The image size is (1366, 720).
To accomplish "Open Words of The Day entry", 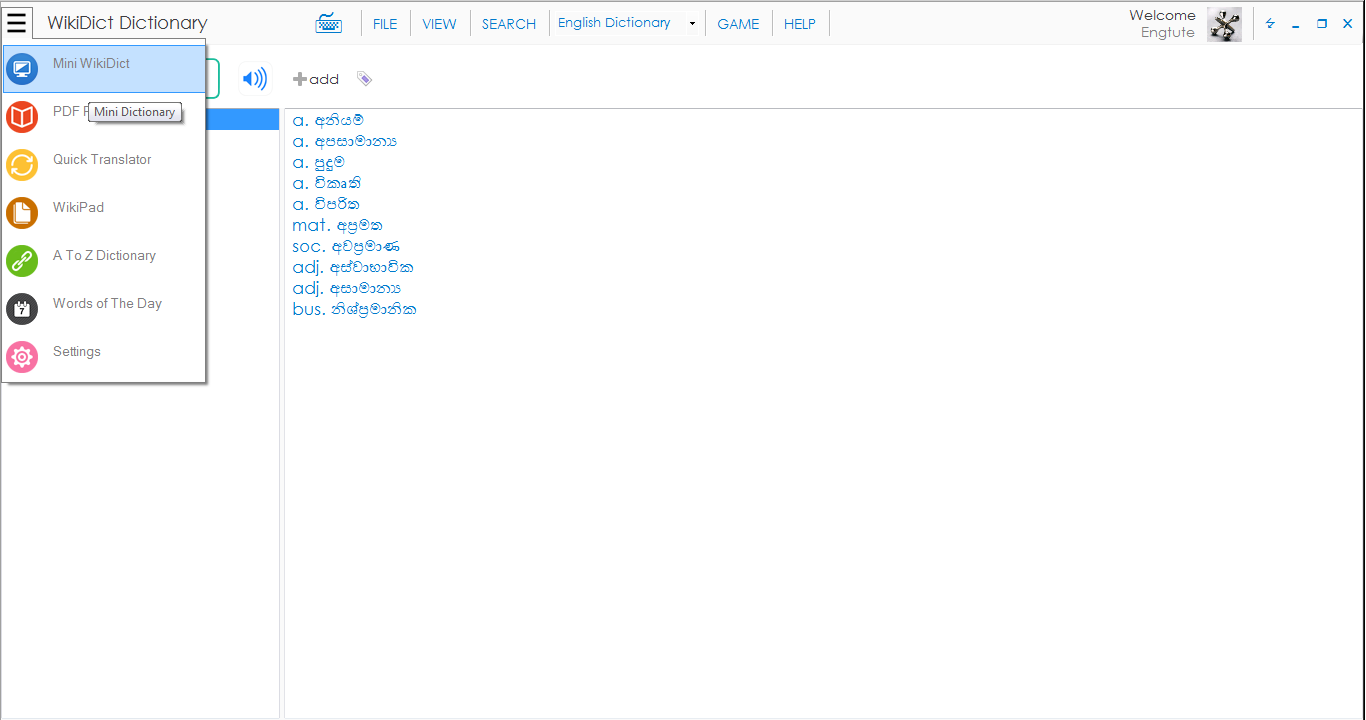I will pos(105,309).
